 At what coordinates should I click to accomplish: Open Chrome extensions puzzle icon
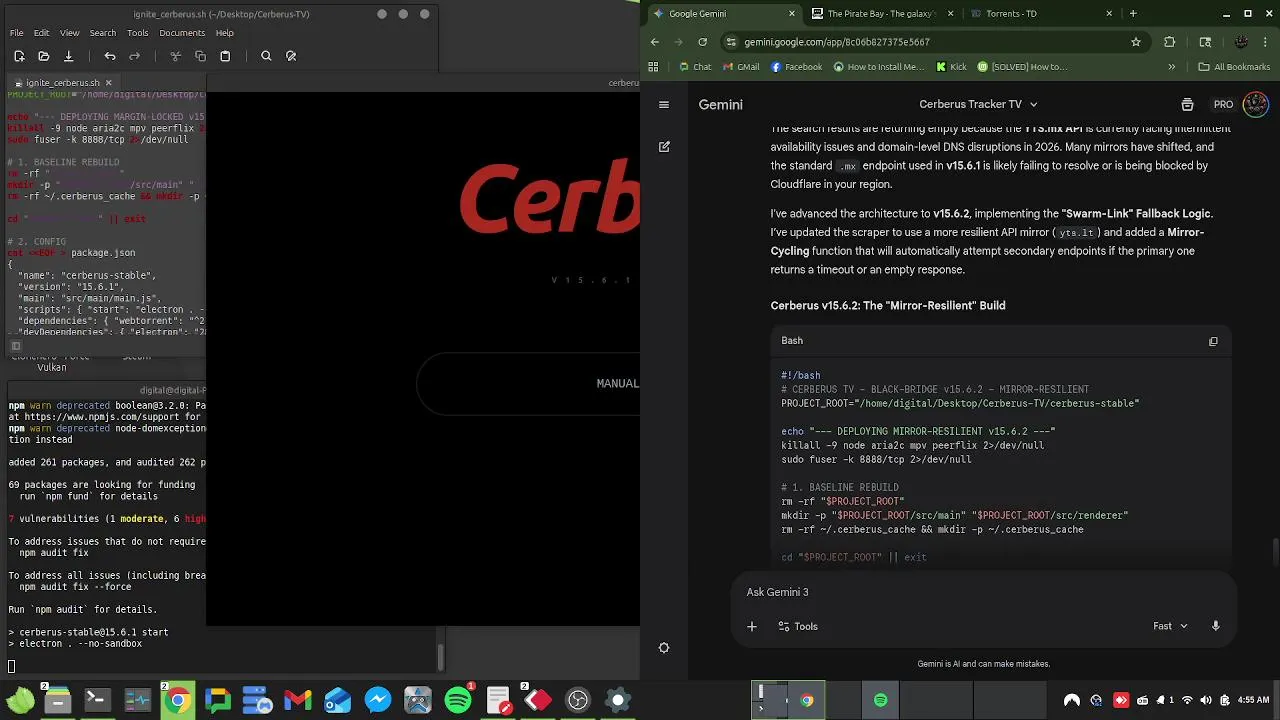1170,42
